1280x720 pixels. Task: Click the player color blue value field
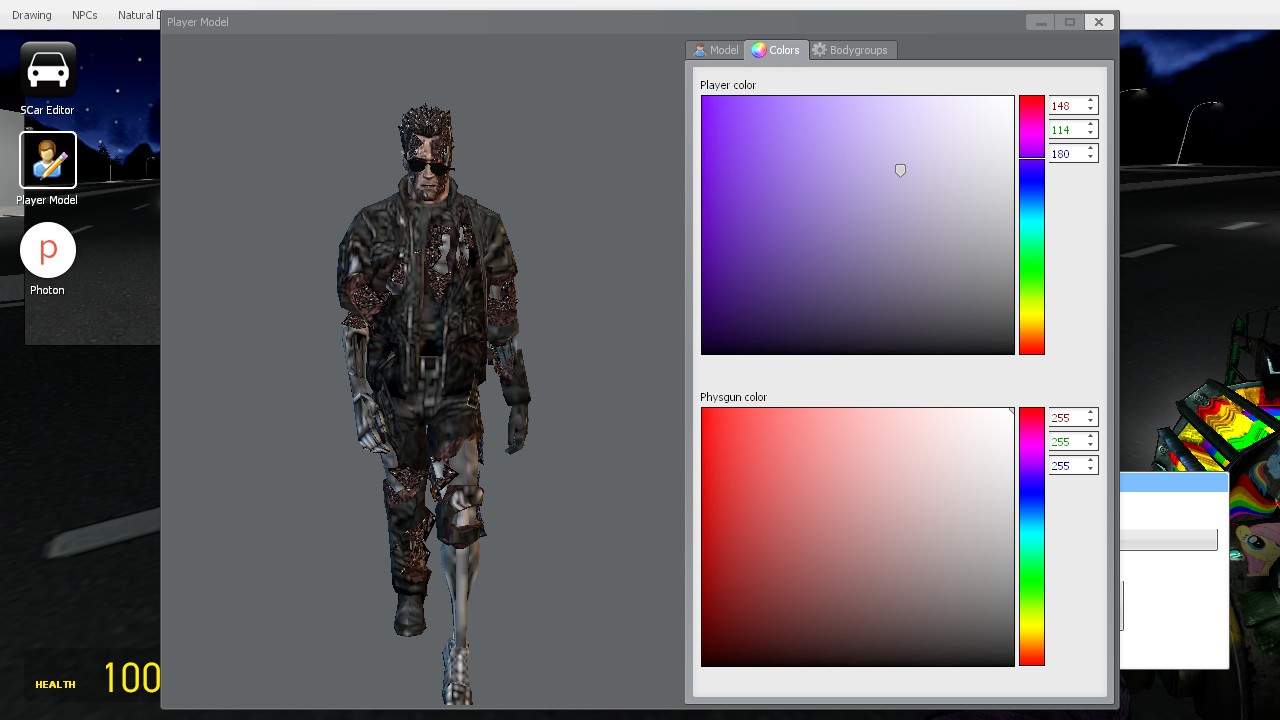click(x=1065, y=154)
